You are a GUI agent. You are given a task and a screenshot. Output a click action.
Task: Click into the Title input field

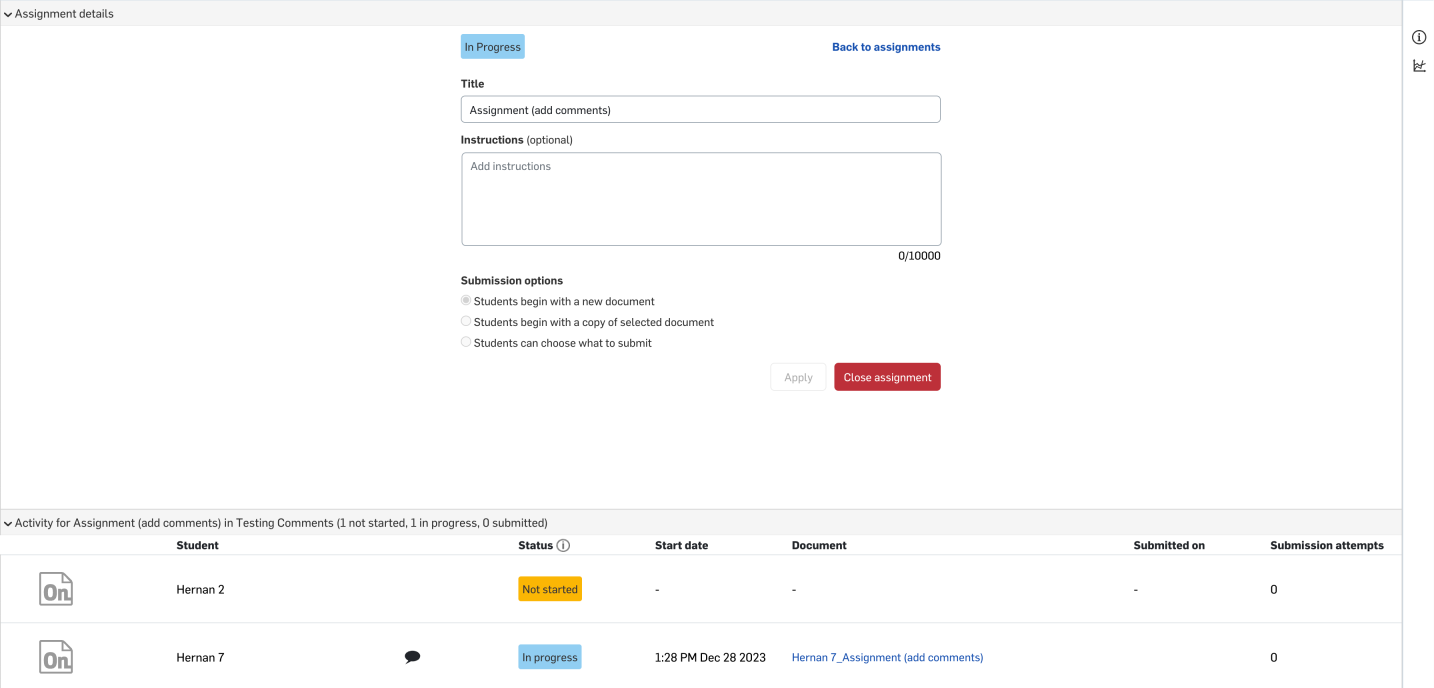[x=700, y=110]
